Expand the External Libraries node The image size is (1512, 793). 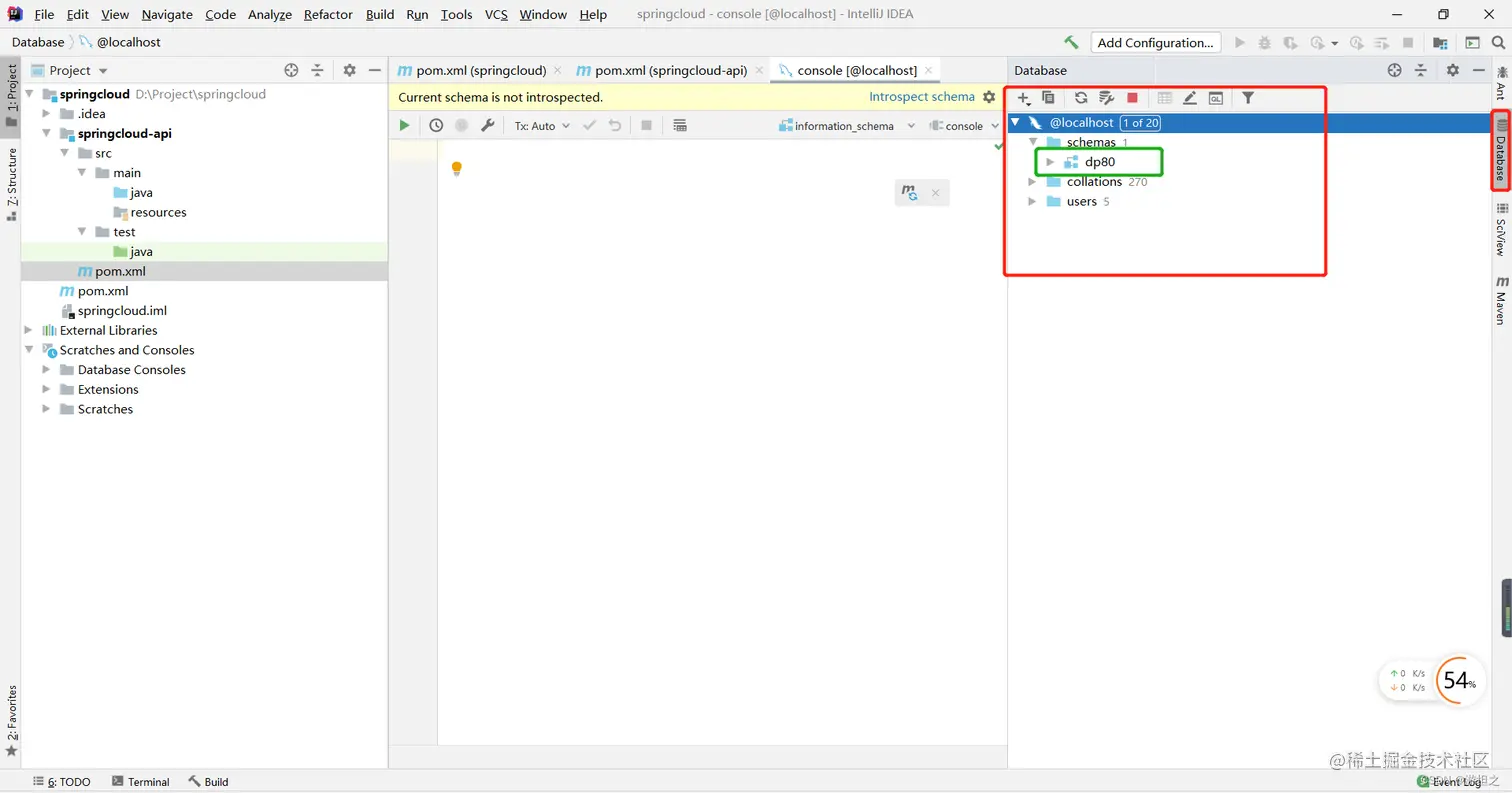coord(29,330)
